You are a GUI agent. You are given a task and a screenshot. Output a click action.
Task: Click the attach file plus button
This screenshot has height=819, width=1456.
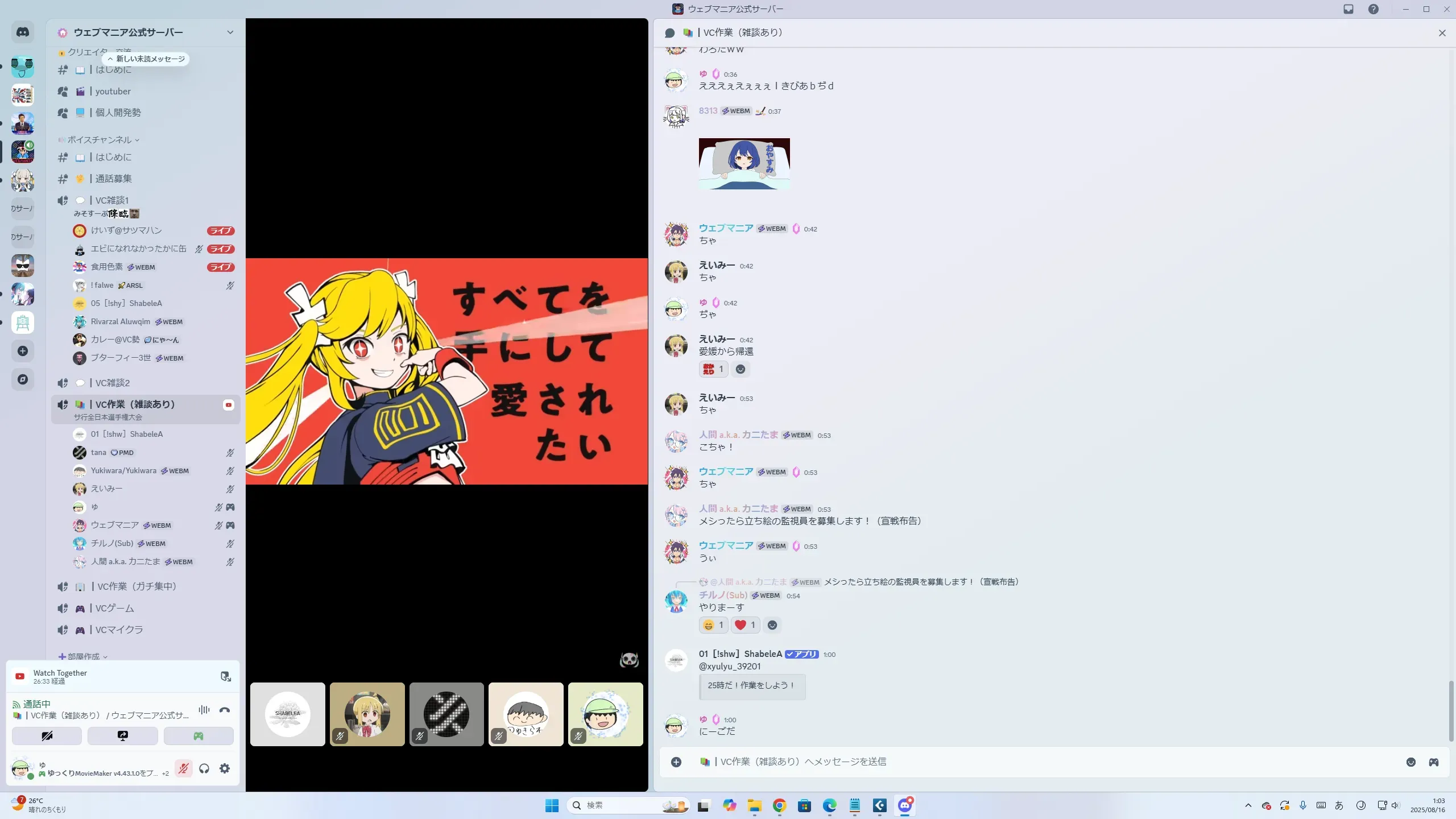pos(676,762)
